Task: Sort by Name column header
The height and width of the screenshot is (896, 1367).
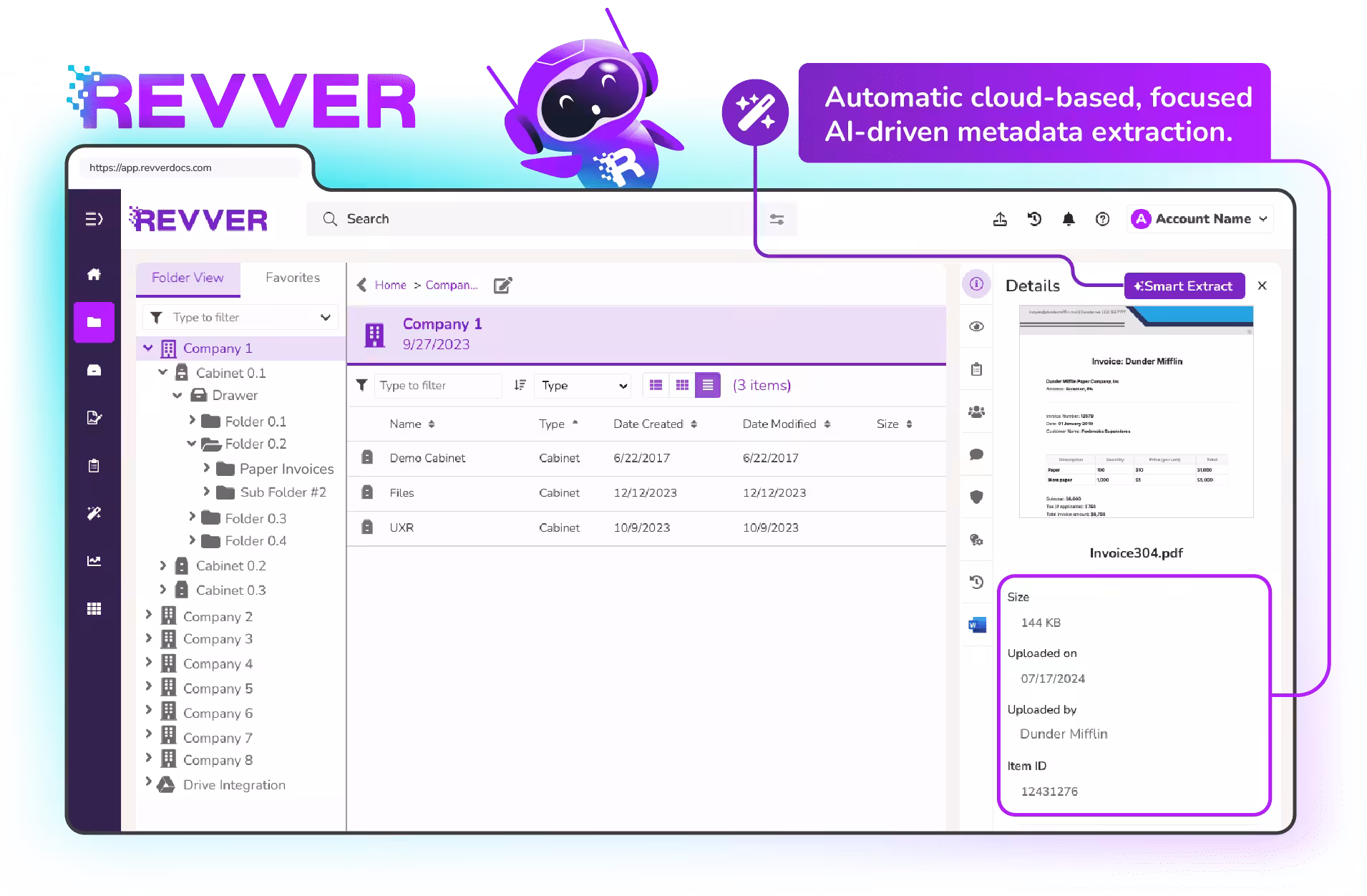Action: [412, 424]
